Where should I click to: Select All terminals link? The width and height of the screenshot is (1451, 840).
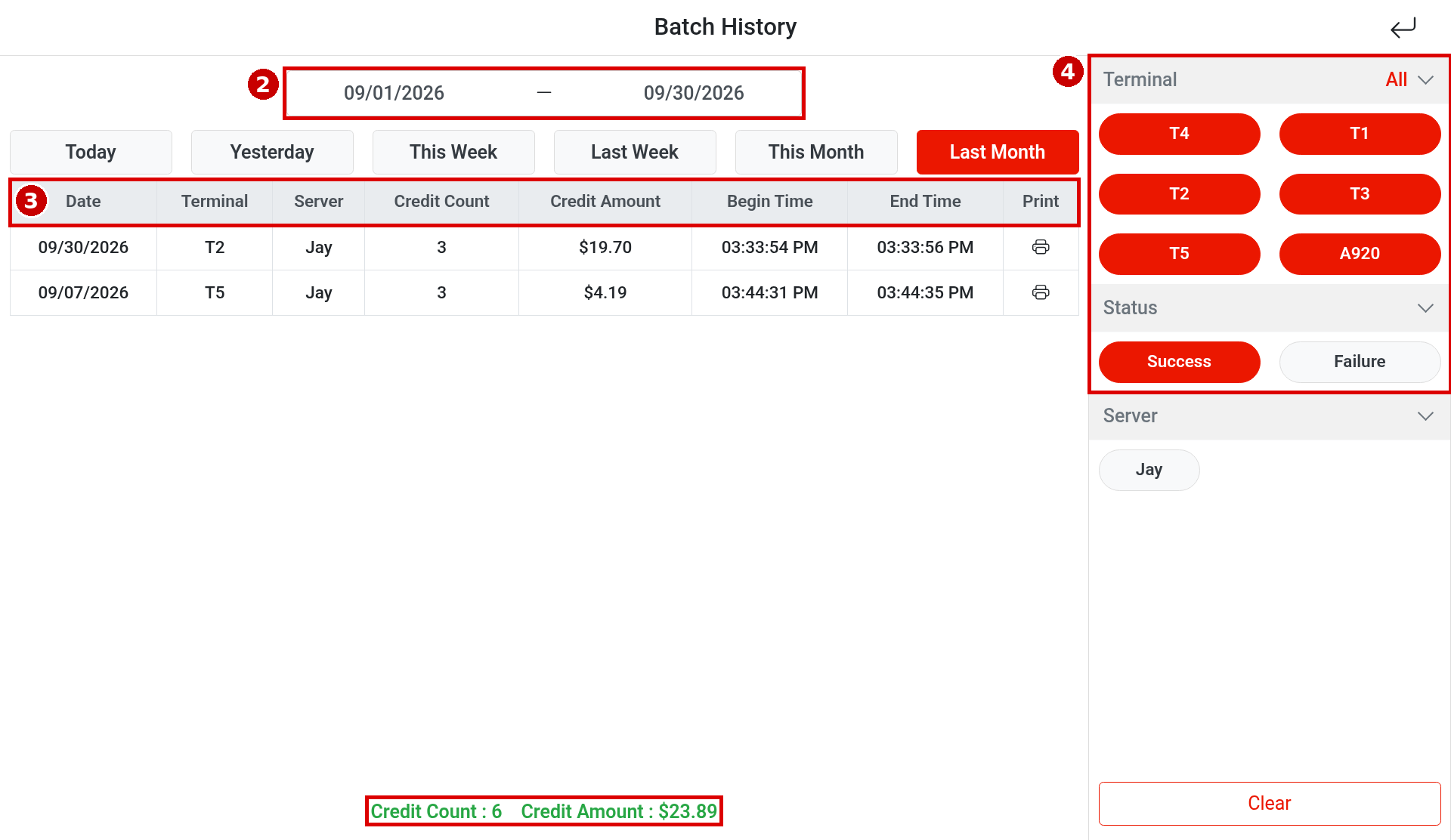pos(1396,80)
